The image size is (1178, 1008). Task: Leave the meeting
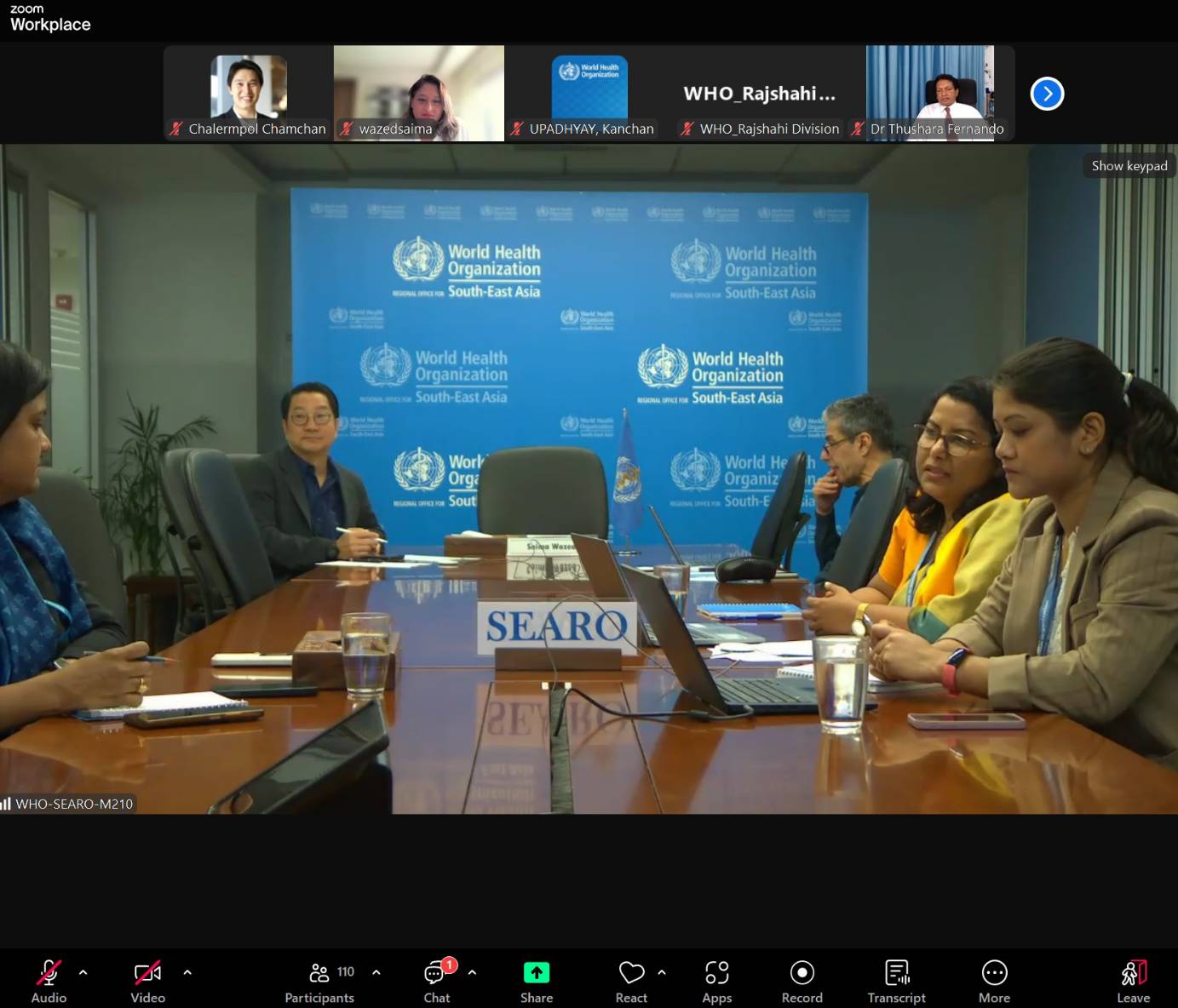tap(1133, 981)
